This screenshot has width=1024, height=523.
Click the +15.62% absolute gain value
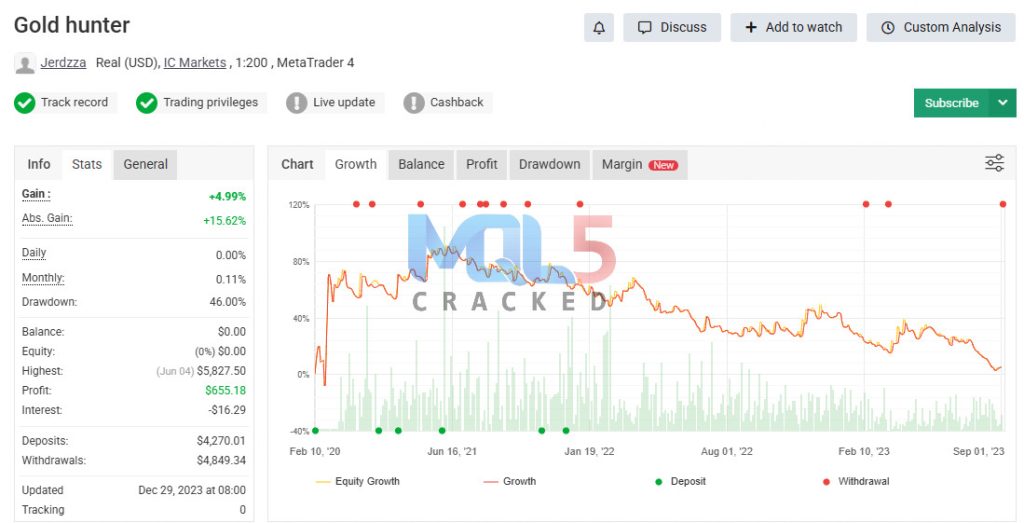point(225,221)
